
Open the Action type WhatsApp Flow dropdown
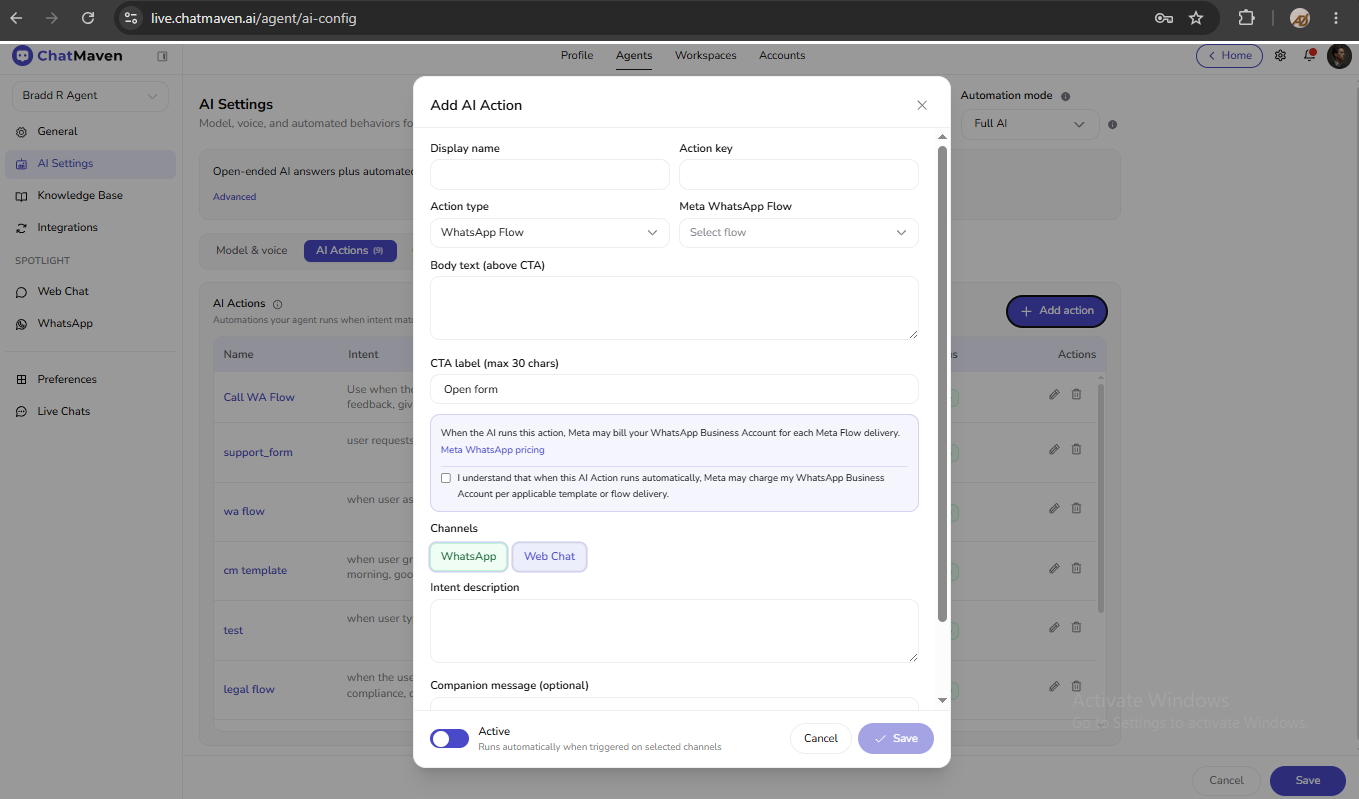pyautogui.click(x=550, y=232)
